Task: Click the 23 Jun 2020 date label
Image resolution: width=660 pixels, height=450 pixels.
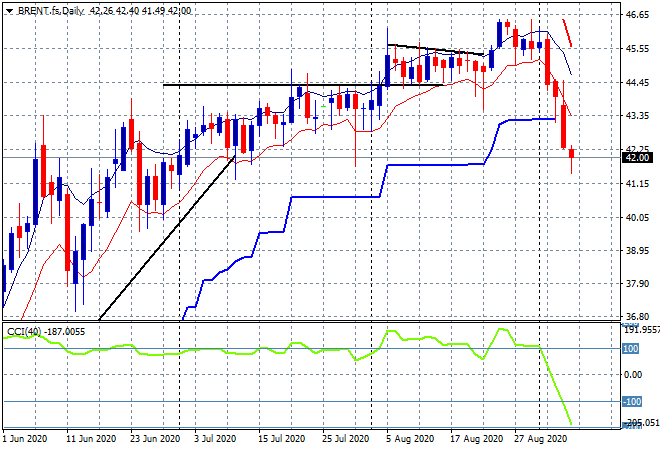Action: click(x=155, y=439)
